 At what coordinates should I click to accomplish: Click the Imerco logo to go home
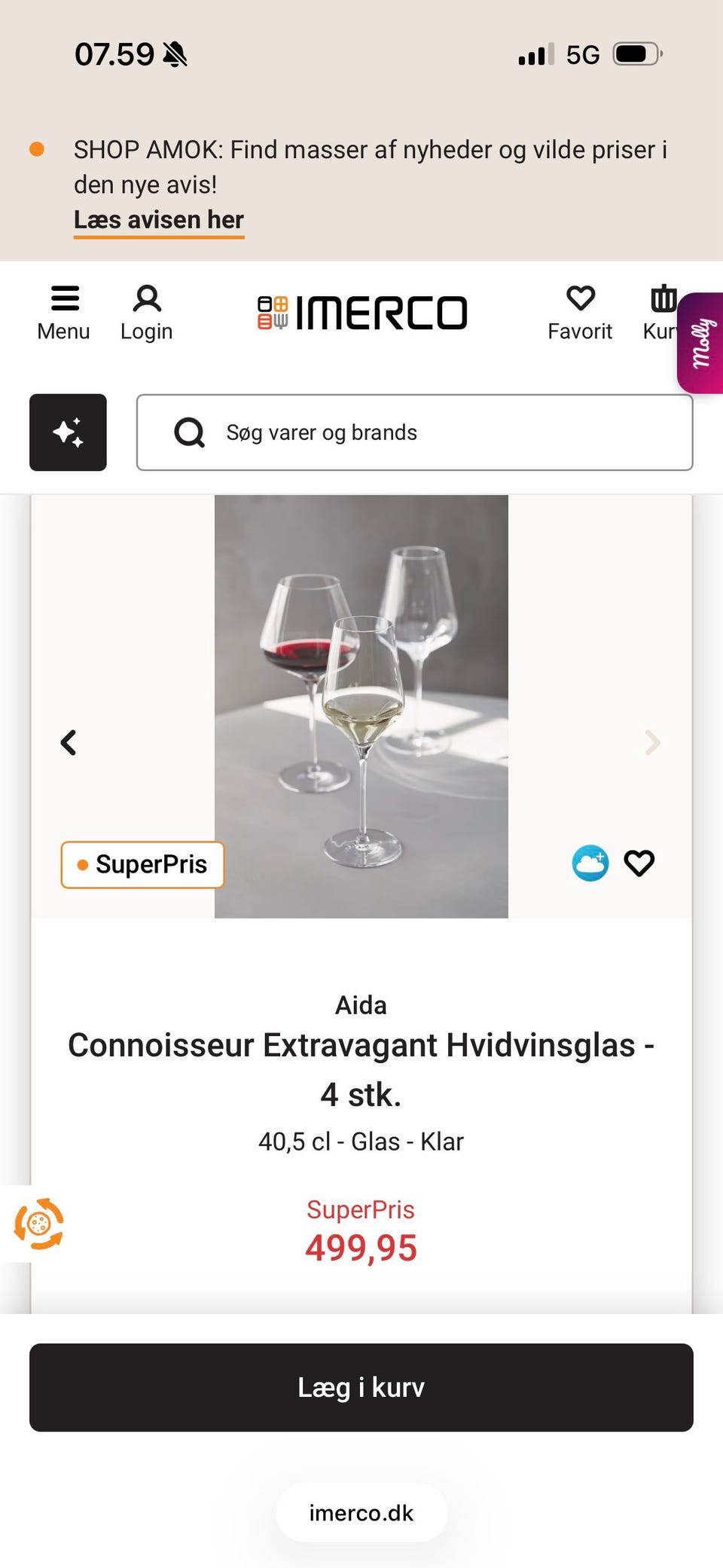coord(362,313)
